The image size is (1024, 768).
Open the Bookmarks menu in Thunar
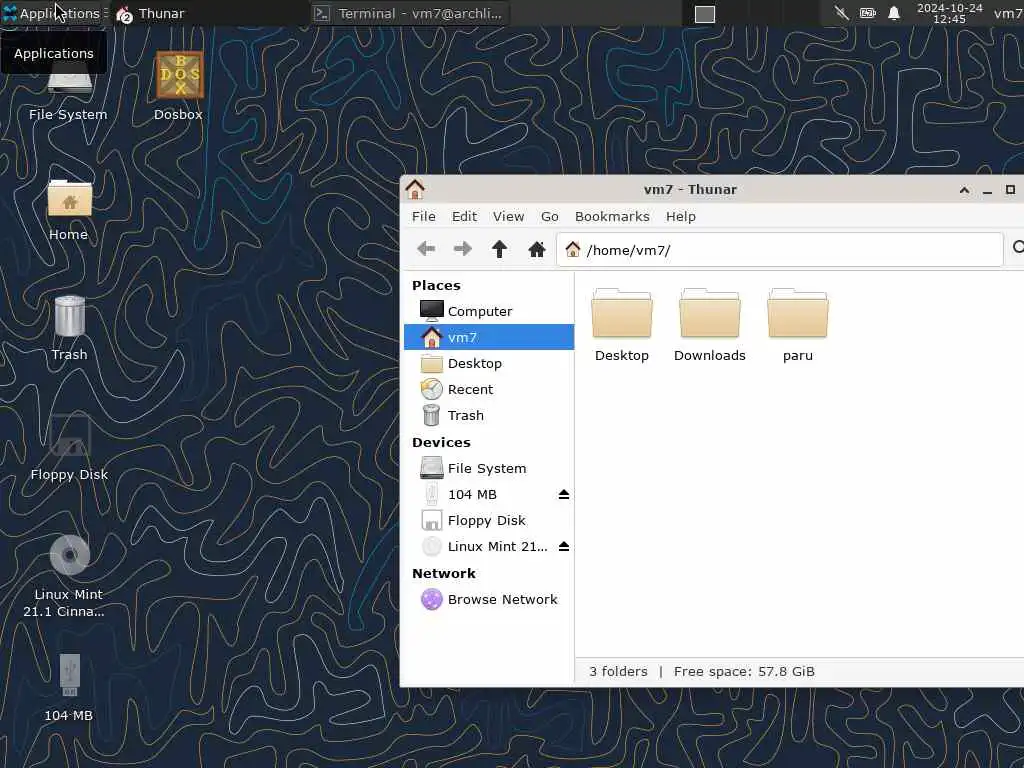612,216
